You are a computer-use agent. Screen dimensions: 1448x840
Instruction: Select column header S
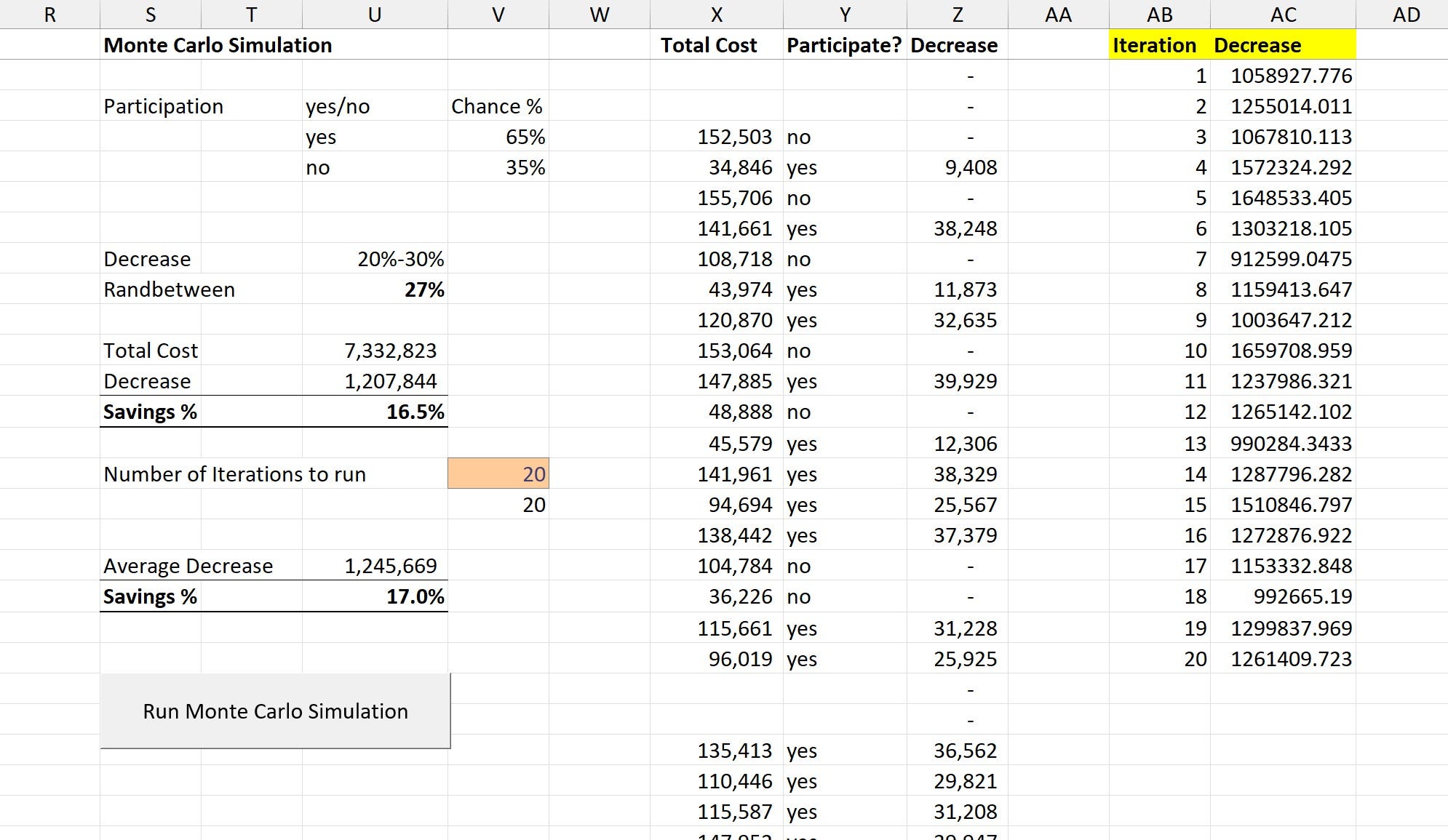151,15
